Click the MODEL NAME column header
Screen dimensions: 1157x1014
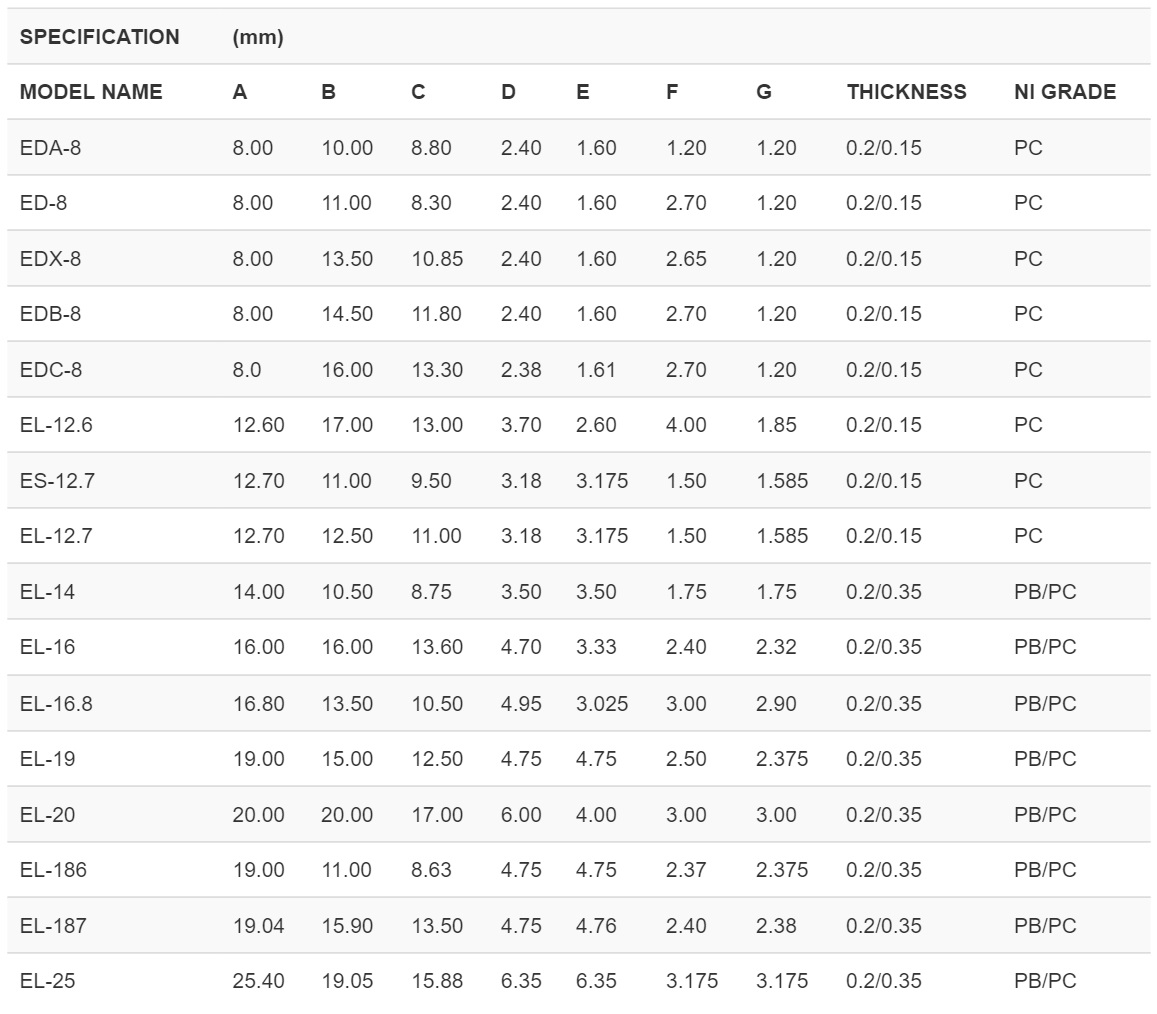[x=91, y=92]
